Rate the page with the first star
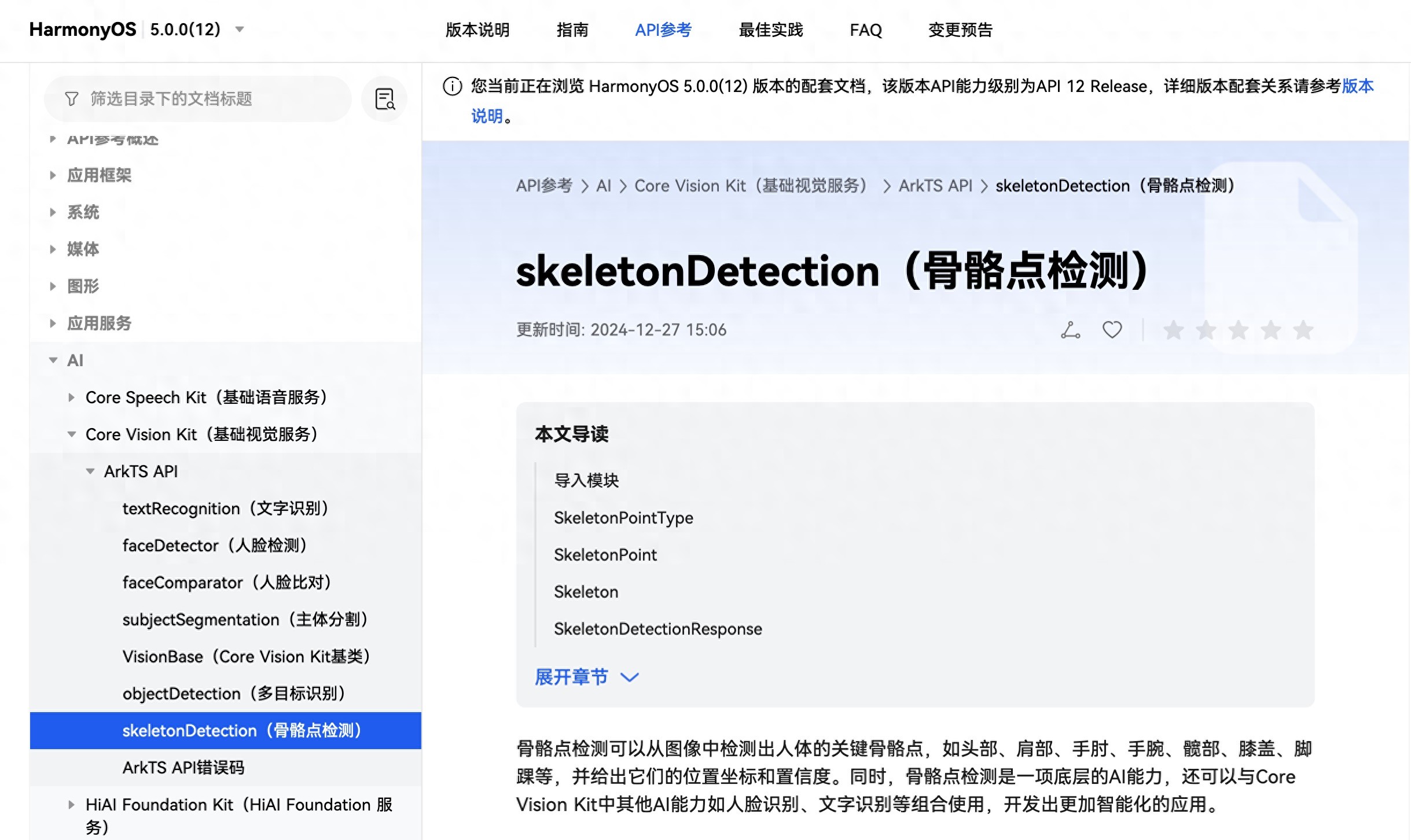The image size is (1411, 840). tap(1173, 330)
